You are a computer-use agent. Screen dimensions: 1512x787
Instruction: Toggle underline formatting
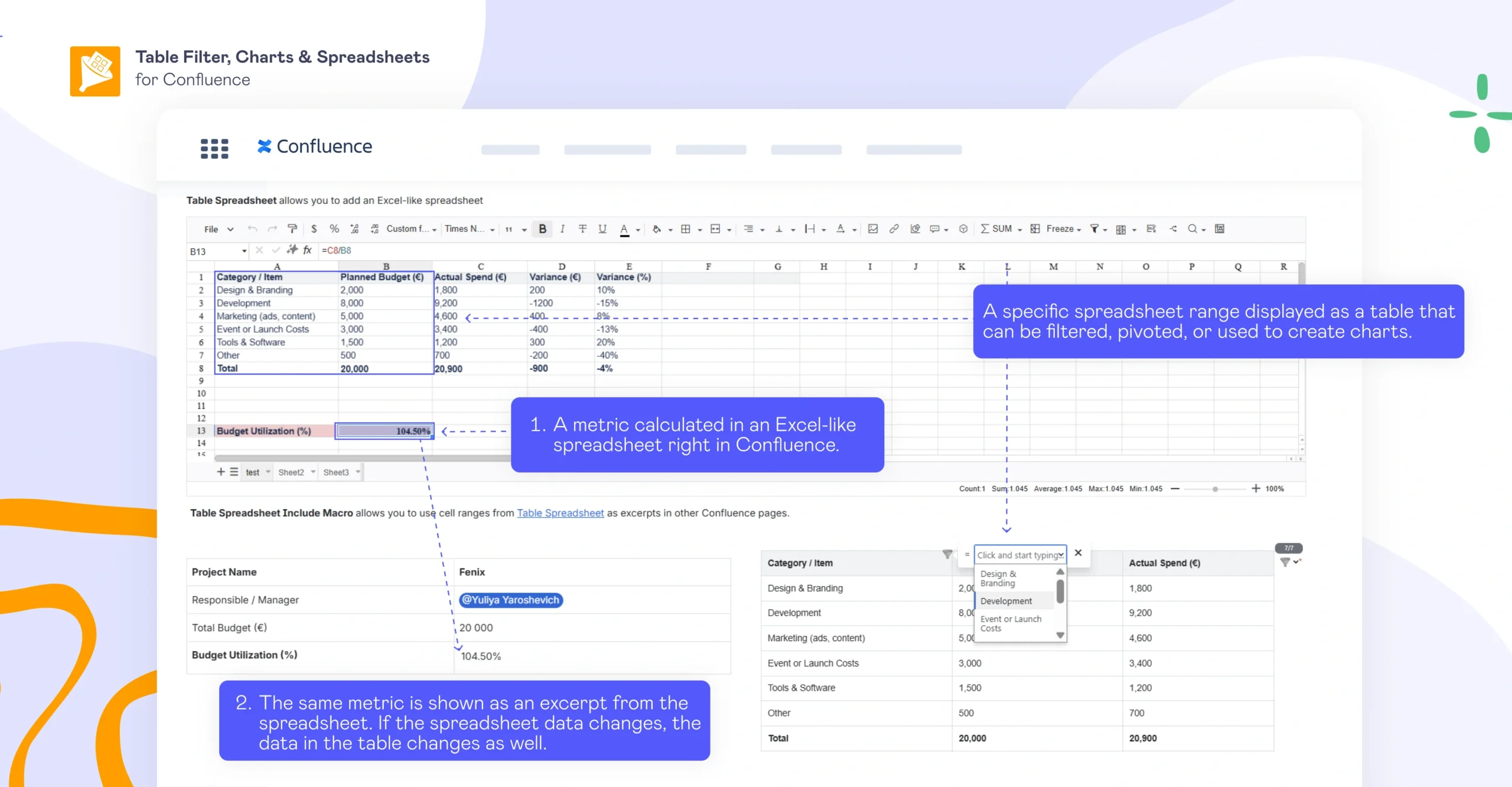point(602,229)
